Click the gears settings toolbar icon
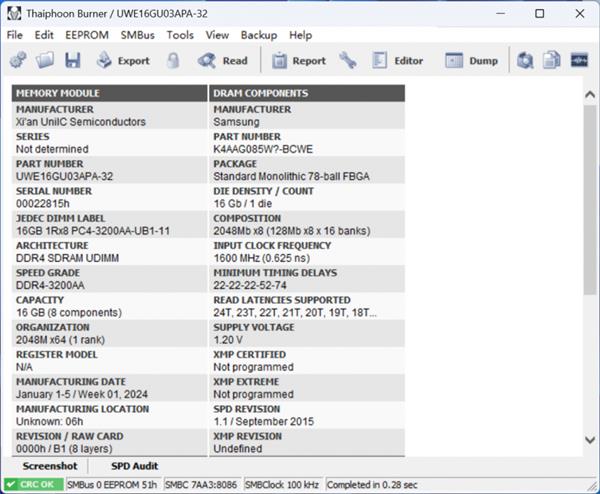Image resolution: width=600 pixels, height=494 pixels. [x=18, y=60]
